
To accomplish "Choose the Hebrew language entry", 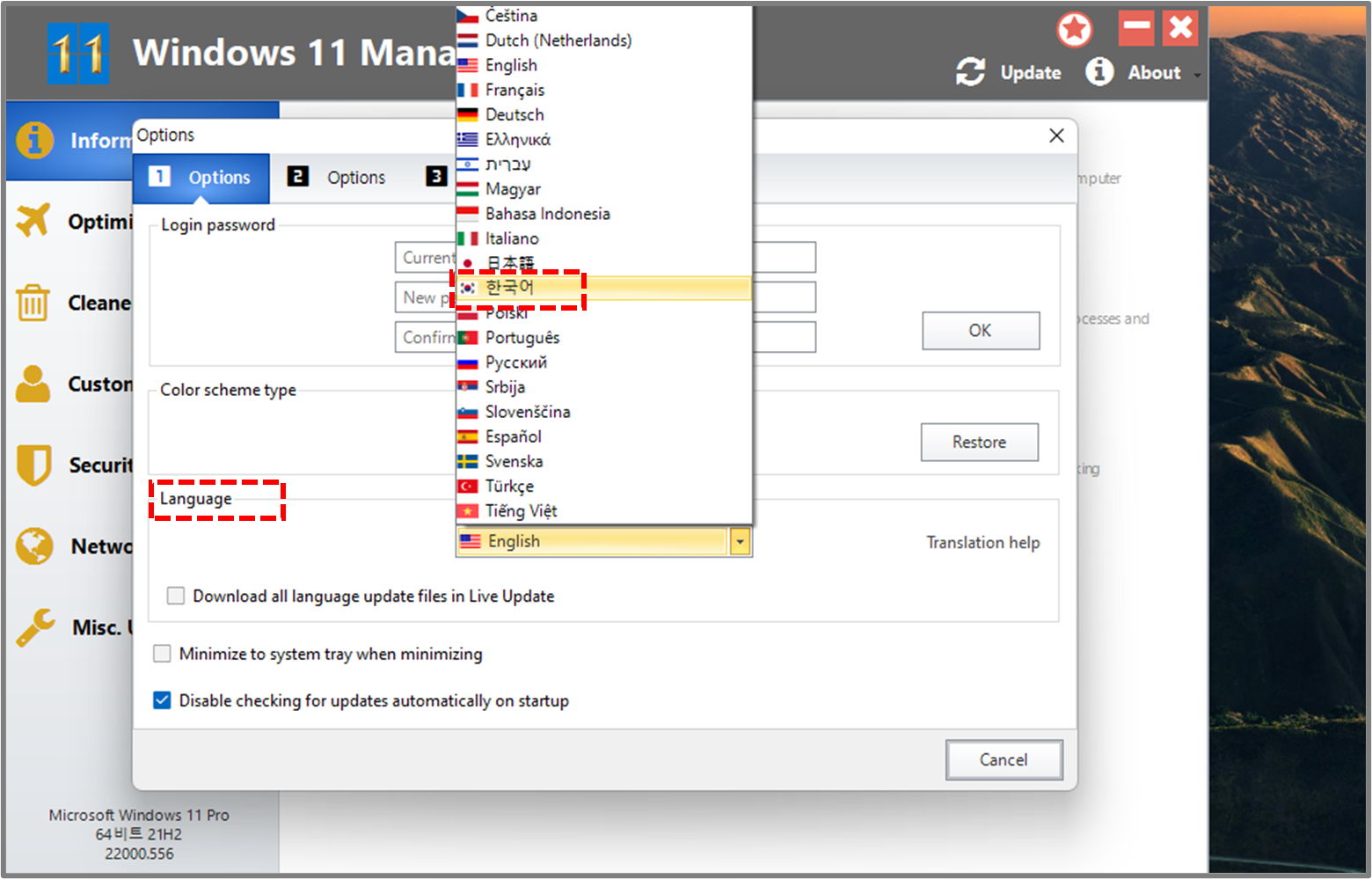I will point(603,164).
